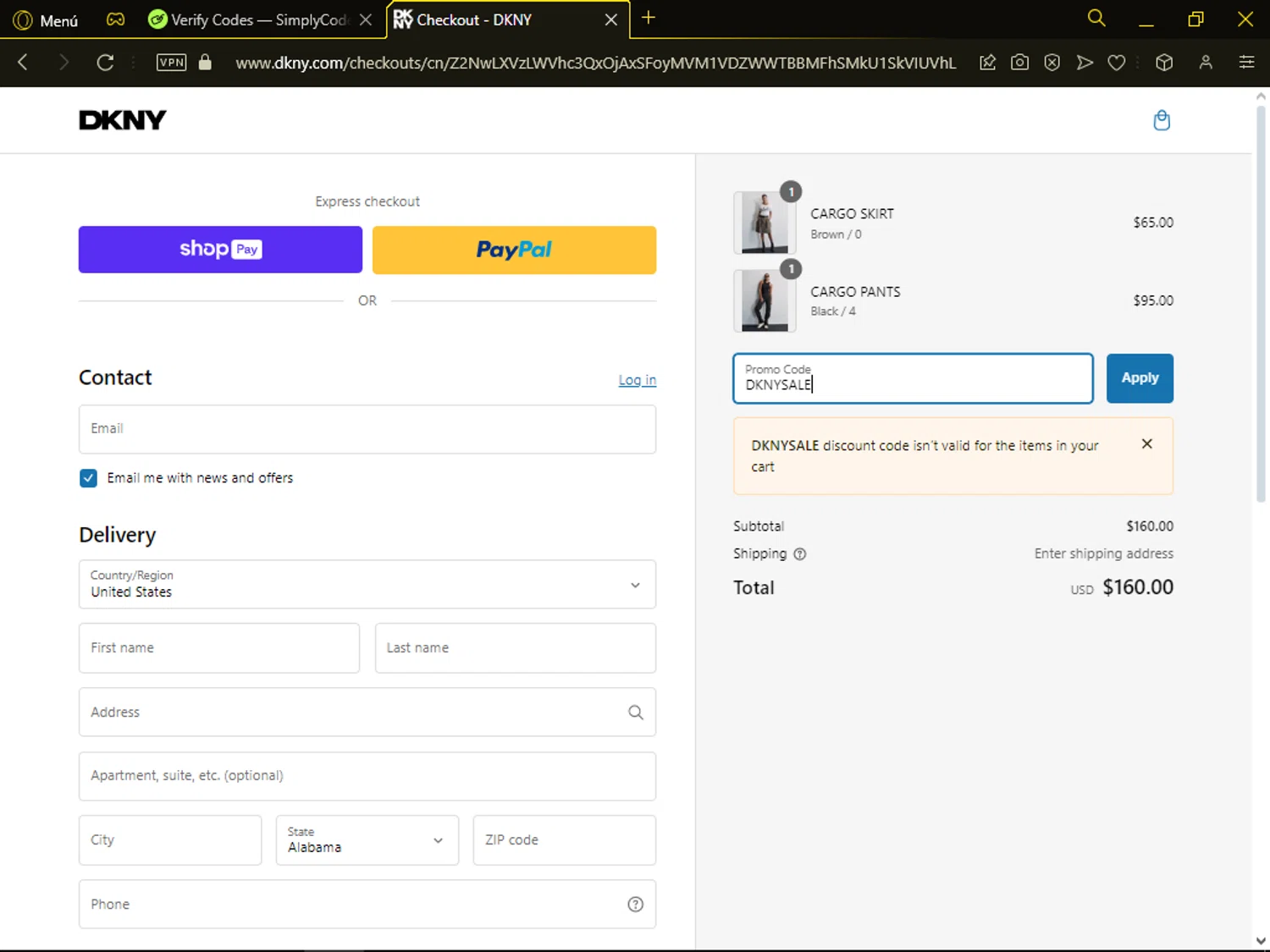Focus the Address field
Screen dimensions: 1270x952
tap(367, 712)
